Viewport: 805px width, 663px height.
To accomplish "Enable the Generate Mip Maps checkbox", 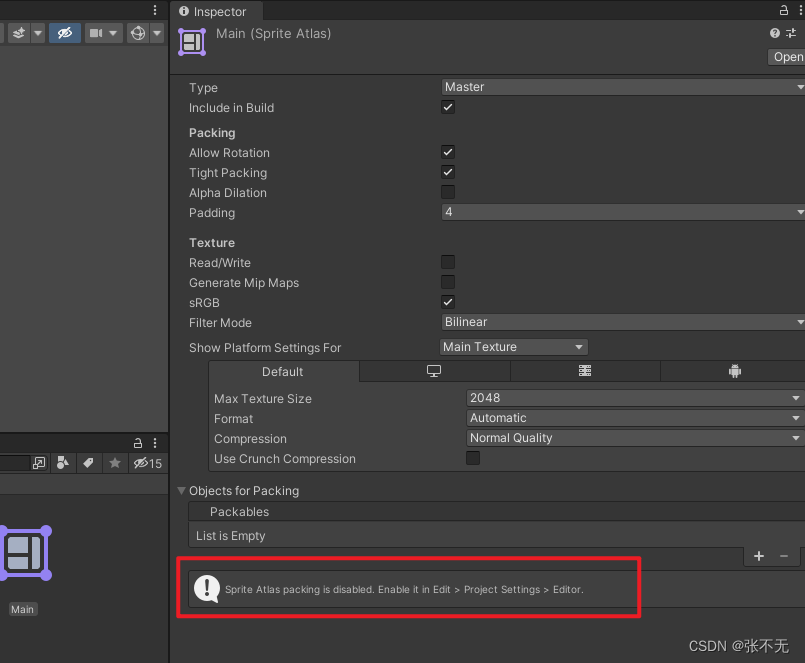I will tap(448, 282).
